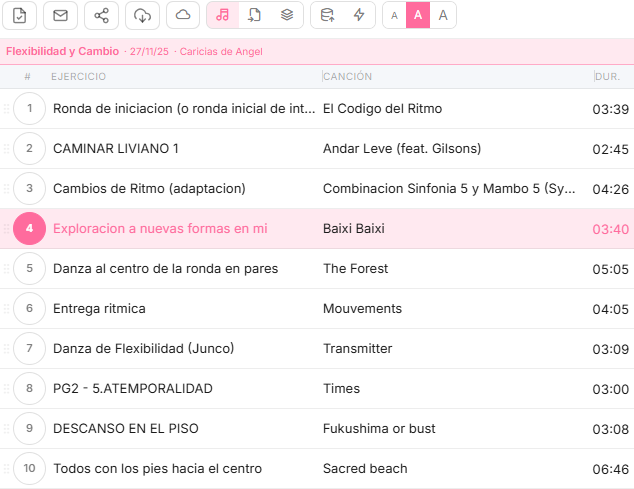This screenshot has width=634, height=489.
Task: Click the number 1 circle
Action: point(30,108)
